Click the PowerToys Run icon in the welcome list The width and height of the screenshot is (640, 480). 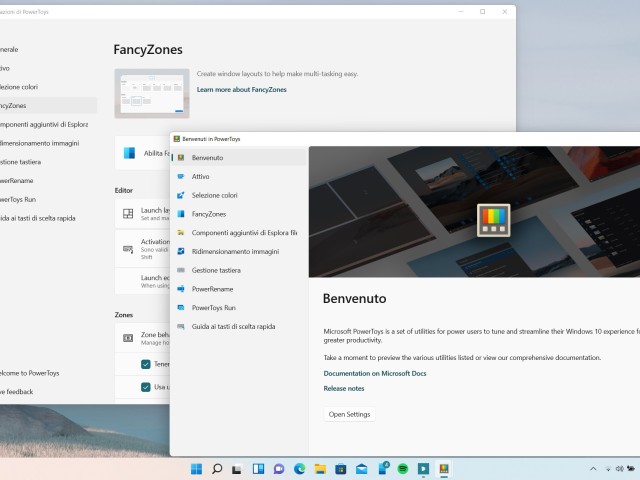click(x=180, y=308)
